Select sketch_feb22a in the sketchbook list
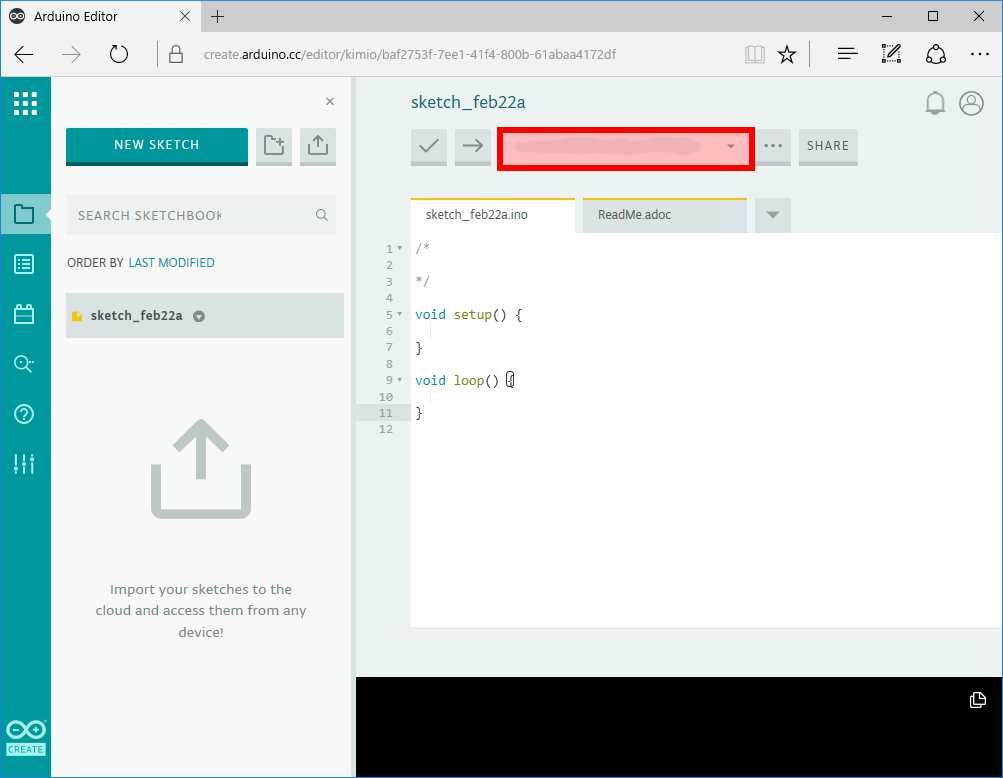The image size is (1003, 778). click(205, 315)
